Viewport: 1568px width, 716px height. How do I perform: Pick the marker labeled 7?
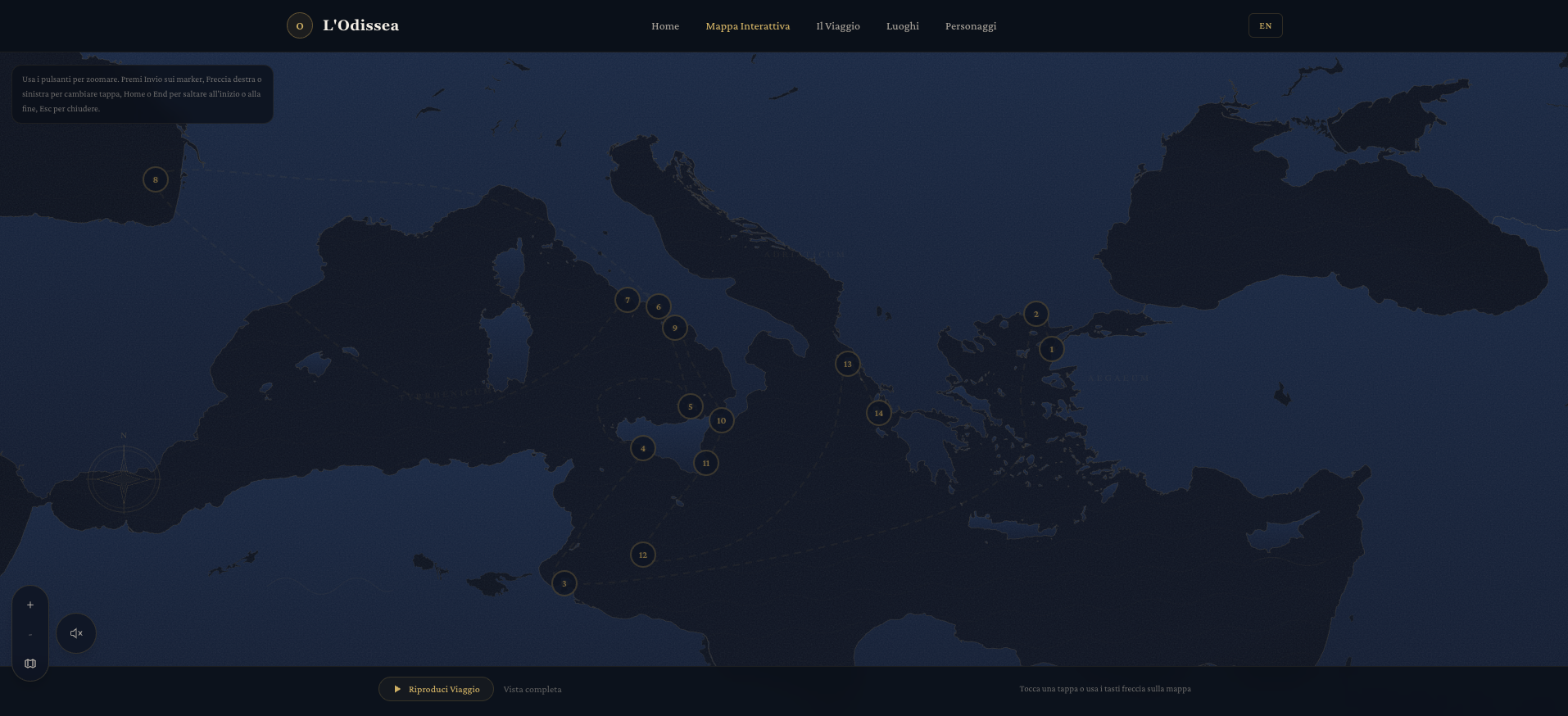pos(628,300)
